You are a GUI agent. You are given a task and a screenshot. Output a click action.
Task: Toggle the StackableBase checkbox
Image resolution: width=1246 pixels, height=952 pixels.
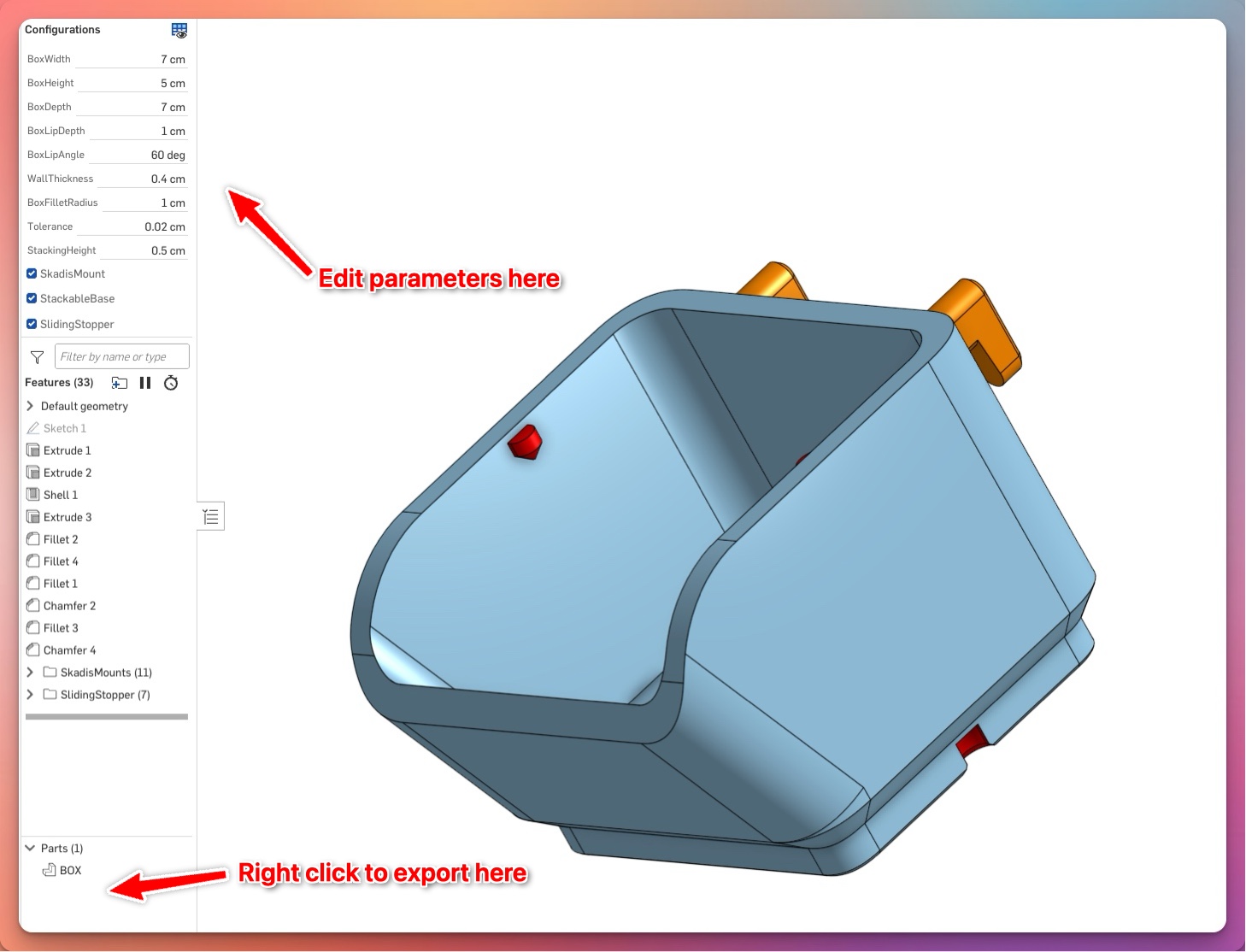32,298
